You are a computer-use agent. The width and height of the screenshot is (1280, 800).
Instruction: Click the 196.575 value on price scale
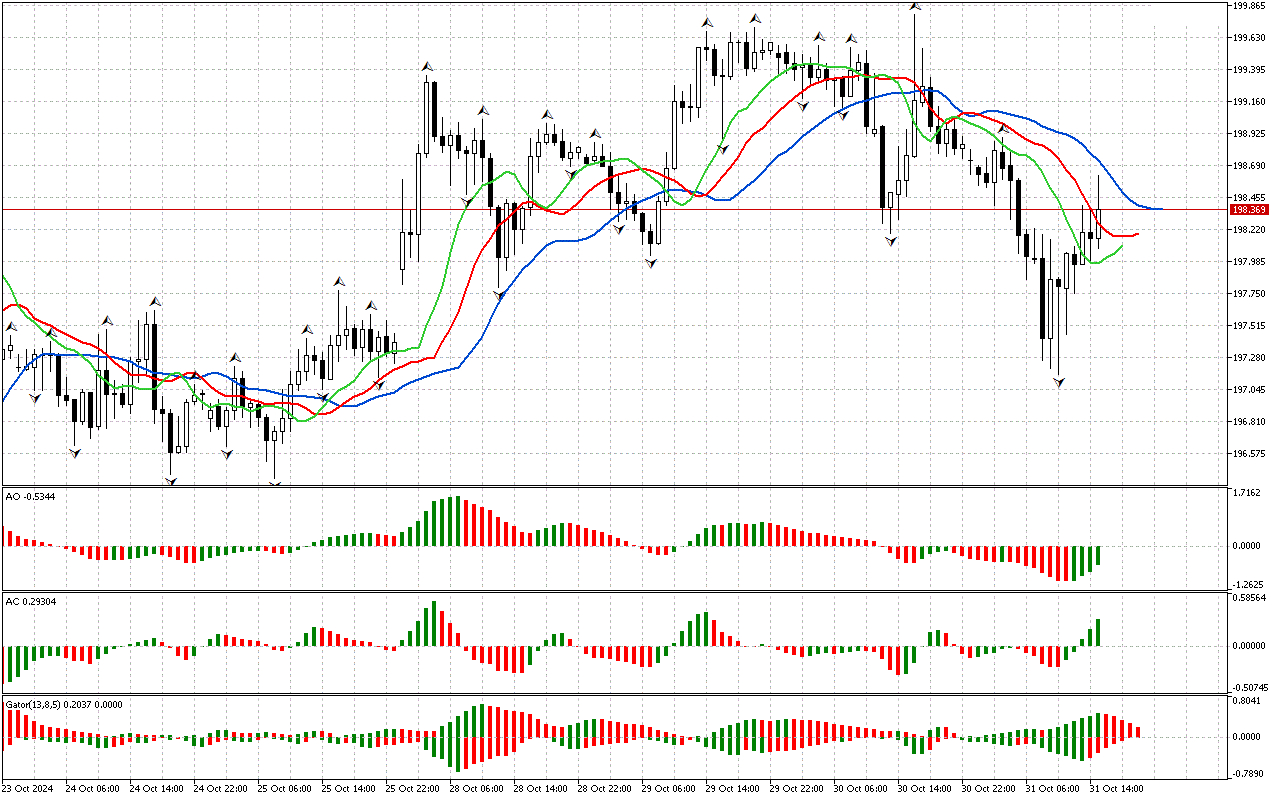coord(1250,453)
